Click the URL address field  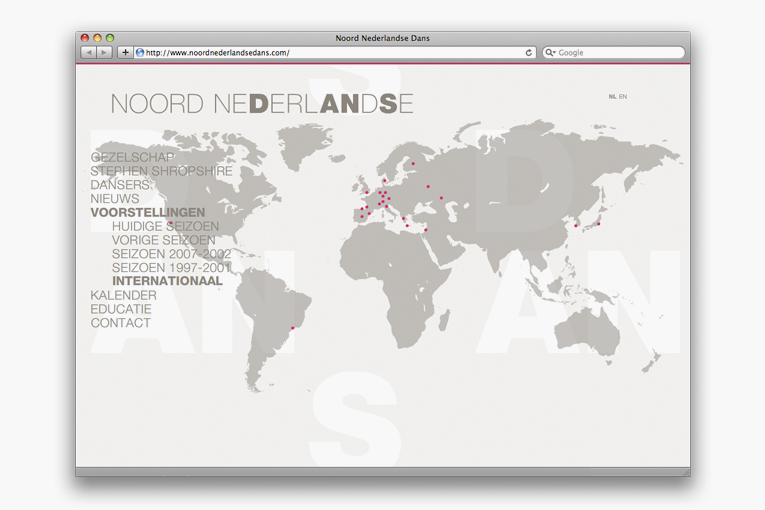pyautogui.click(x=335, y=52)
